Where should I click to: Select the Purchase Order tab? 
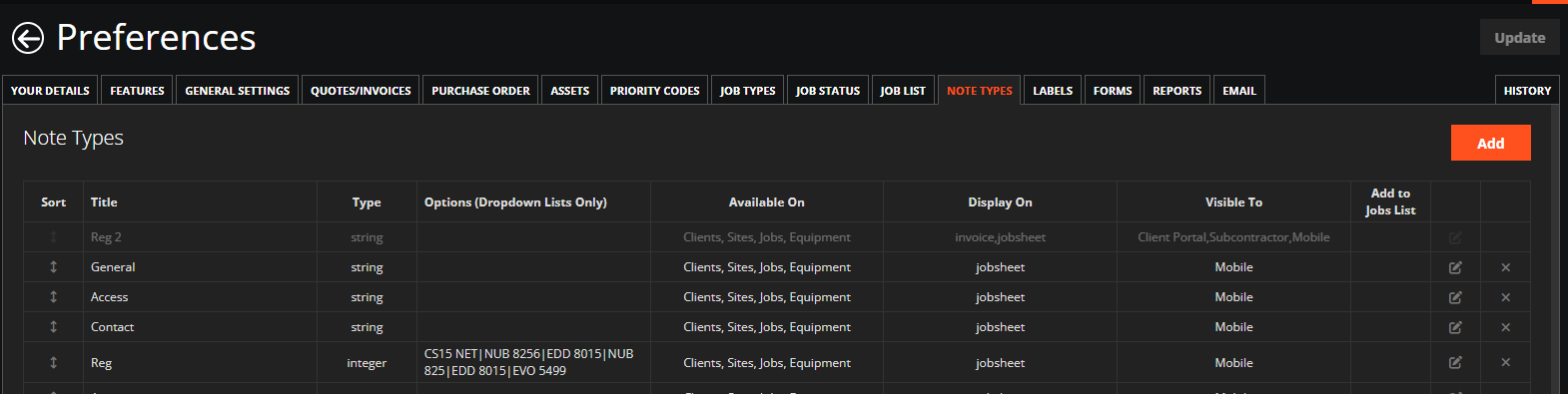pos(480,90)
